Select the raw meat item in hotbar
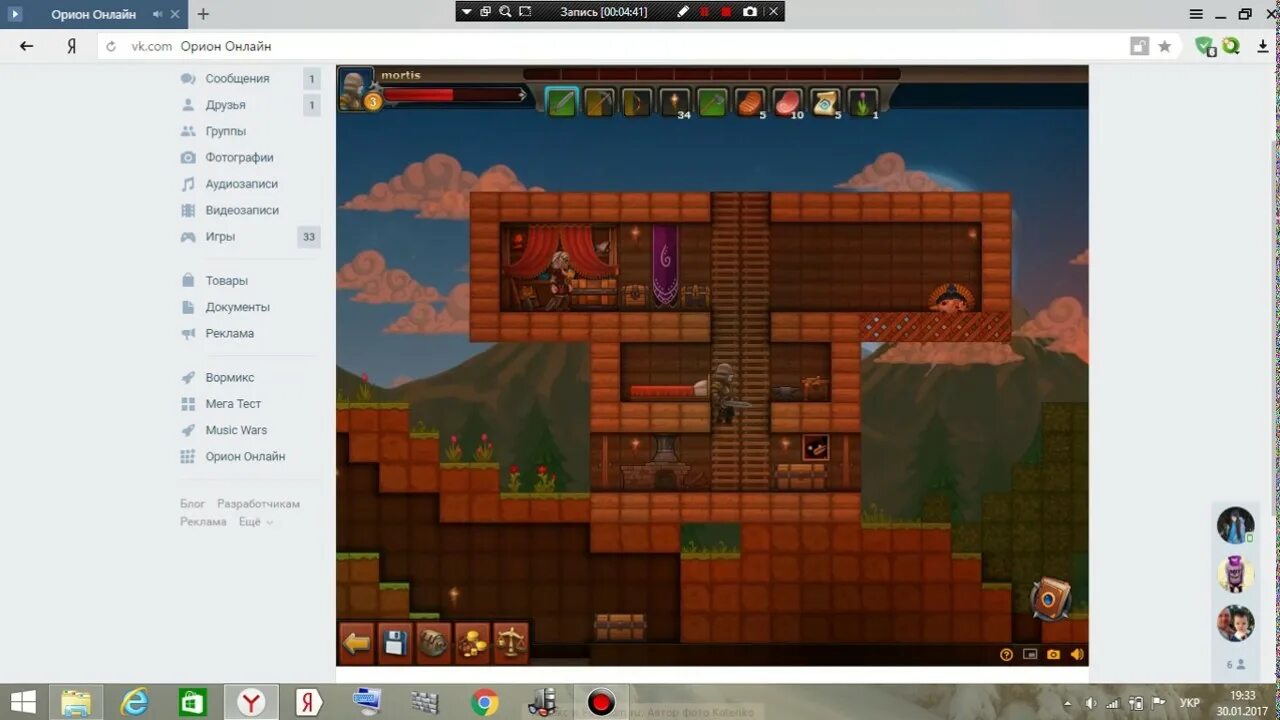Viewport: 1280px width, 720px height. tap(788, 103)
